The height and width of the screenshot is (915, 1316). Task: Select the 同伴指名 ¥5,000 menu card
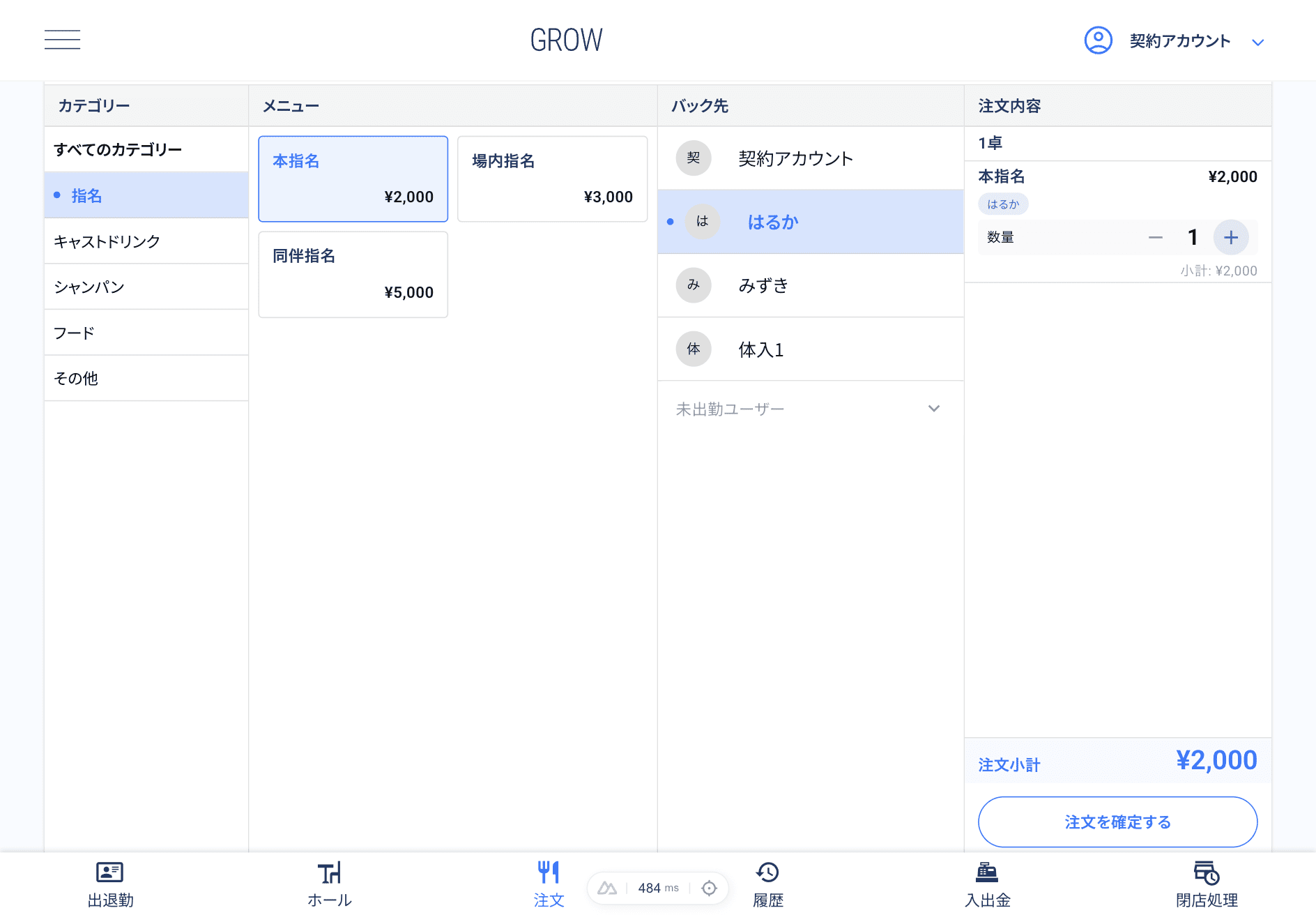point(353,274)
